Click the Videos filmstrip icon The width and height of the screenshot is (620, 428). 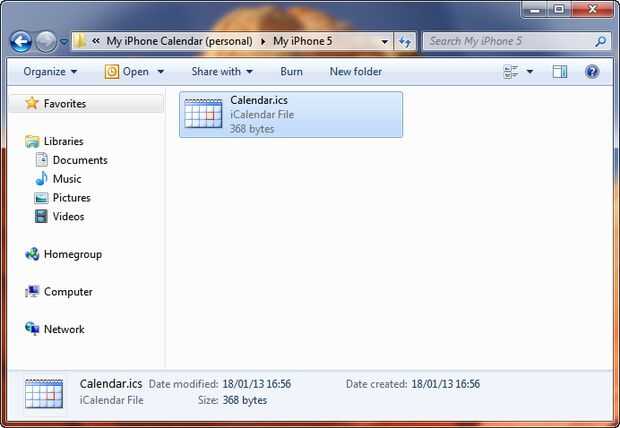(x=41, y=216)
